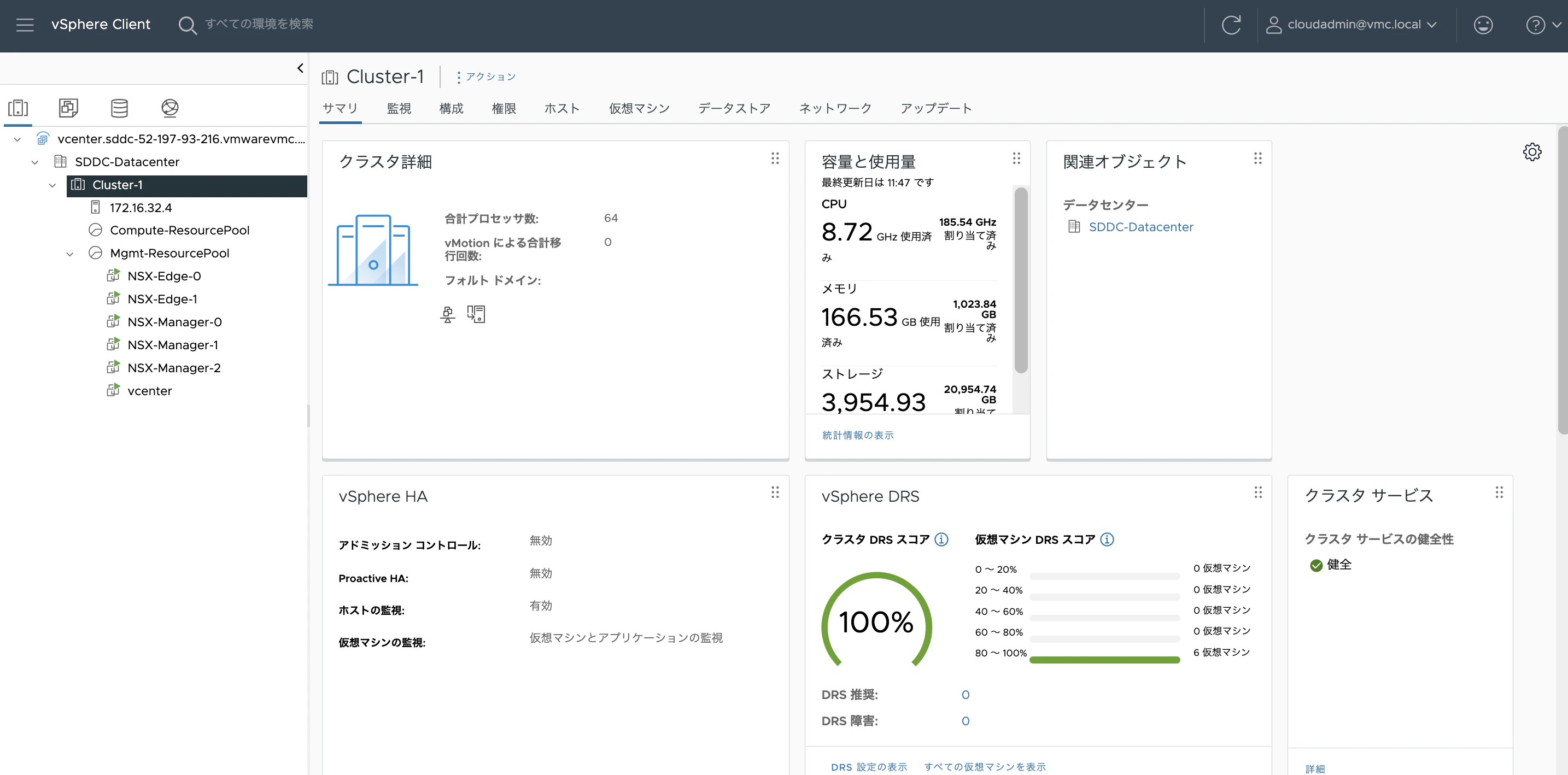Image resolution: width=1568 pixels, height=775 pixels.
Task: Open the vSphere HA card drag handle
Action: (x=775, y=492)
